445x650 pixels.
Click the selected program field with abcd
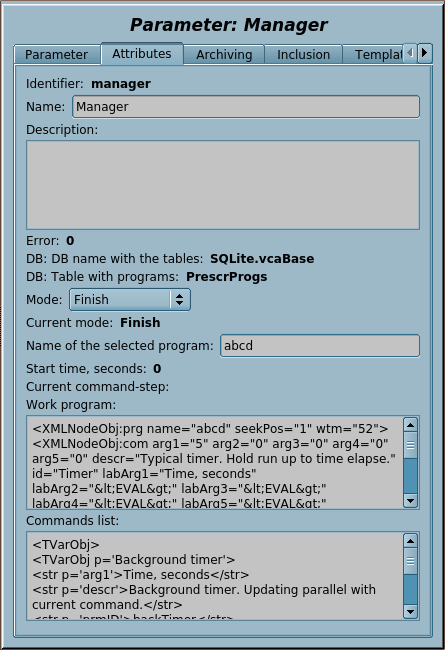coord(320,346)
